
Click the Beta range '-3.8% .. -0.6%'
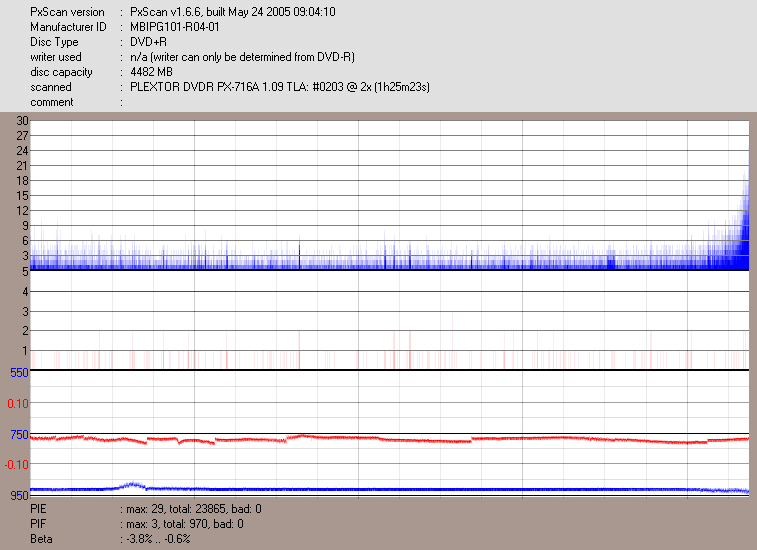coord(158,539)
